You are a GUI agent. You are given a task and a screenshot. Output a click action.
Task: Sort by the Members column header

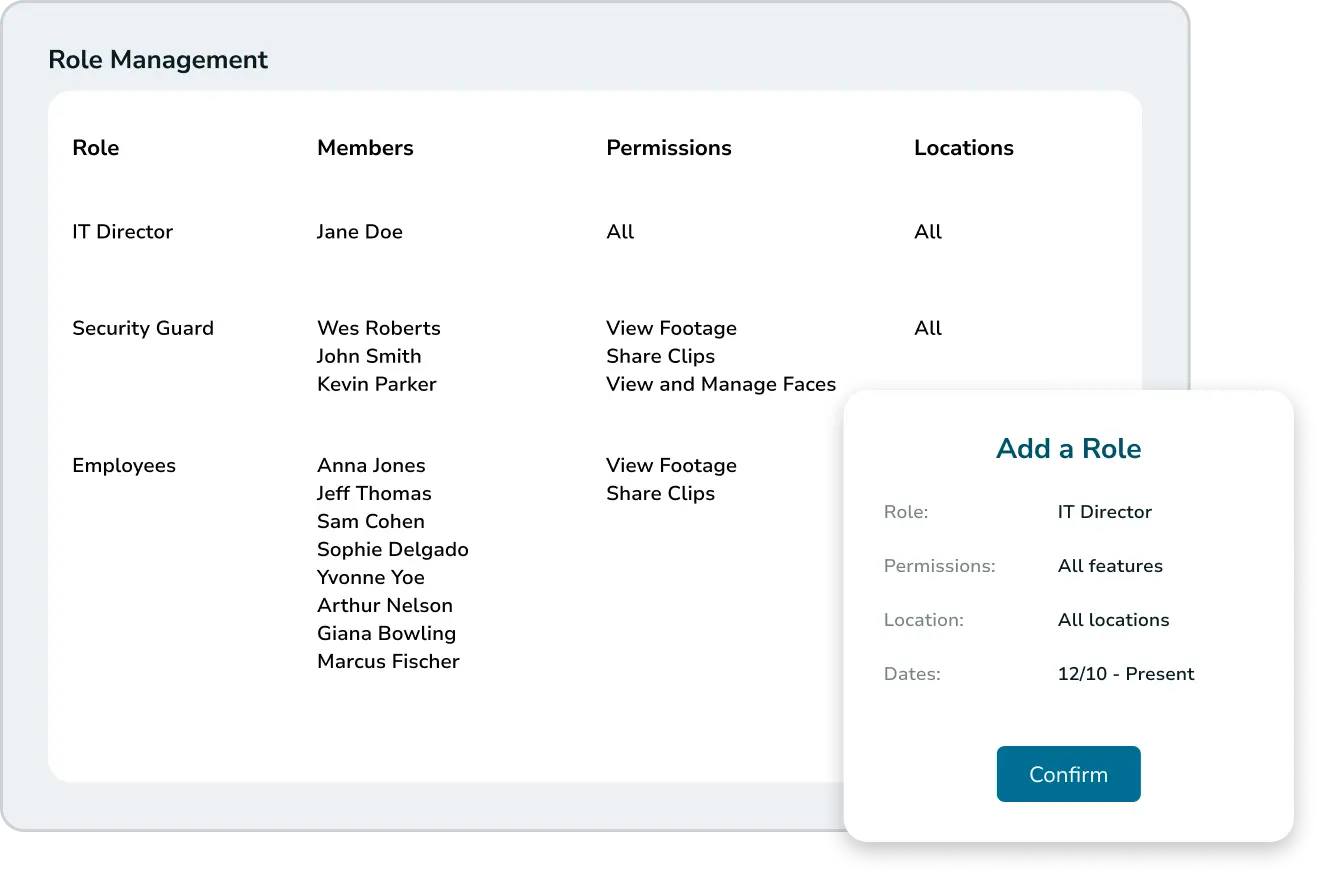tap(365, 148)
